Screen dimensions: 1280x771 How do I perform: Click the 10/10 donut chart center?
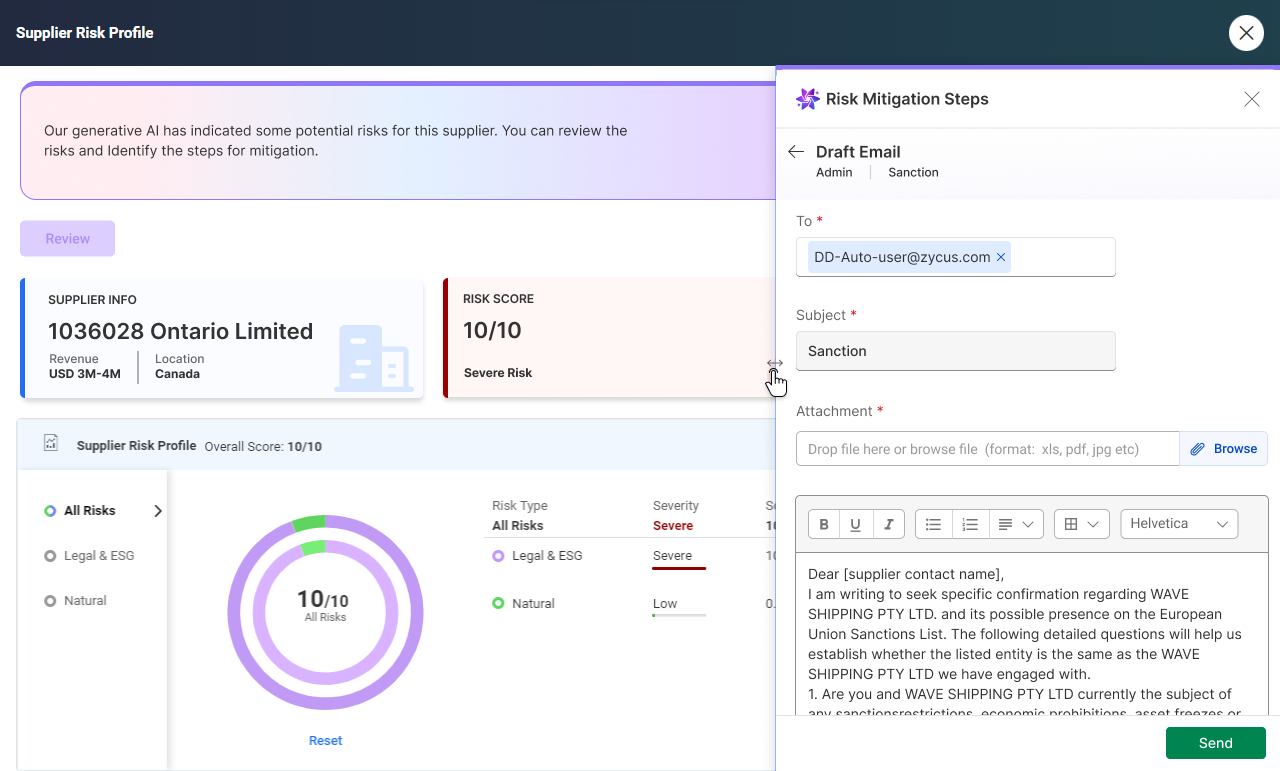(325, 605)
